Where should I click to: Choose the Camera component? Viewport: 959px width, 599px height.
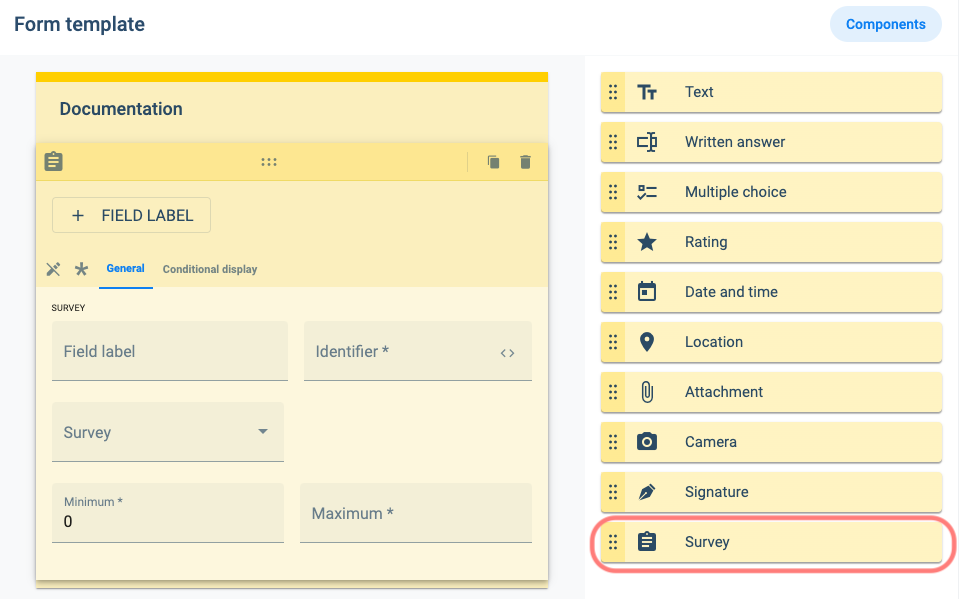click(x=771, y=442)
